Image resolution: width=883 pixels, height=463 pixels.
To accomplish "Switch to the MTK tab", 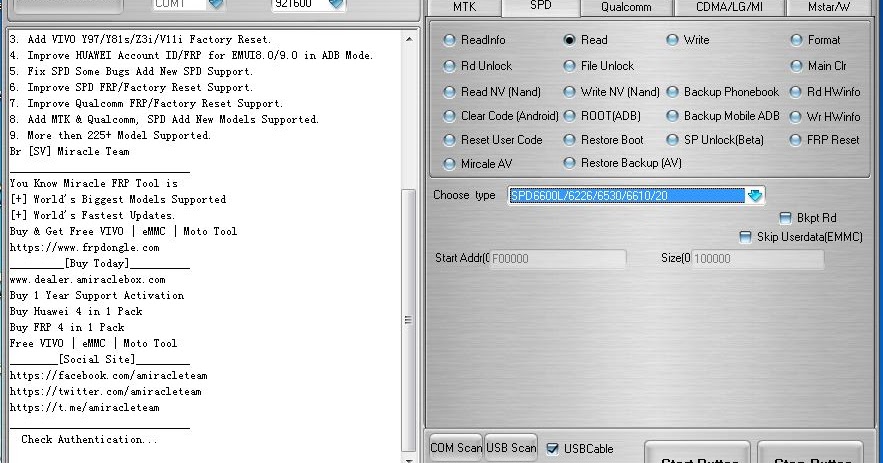I will pyautogui.click(x=465, y=7).
